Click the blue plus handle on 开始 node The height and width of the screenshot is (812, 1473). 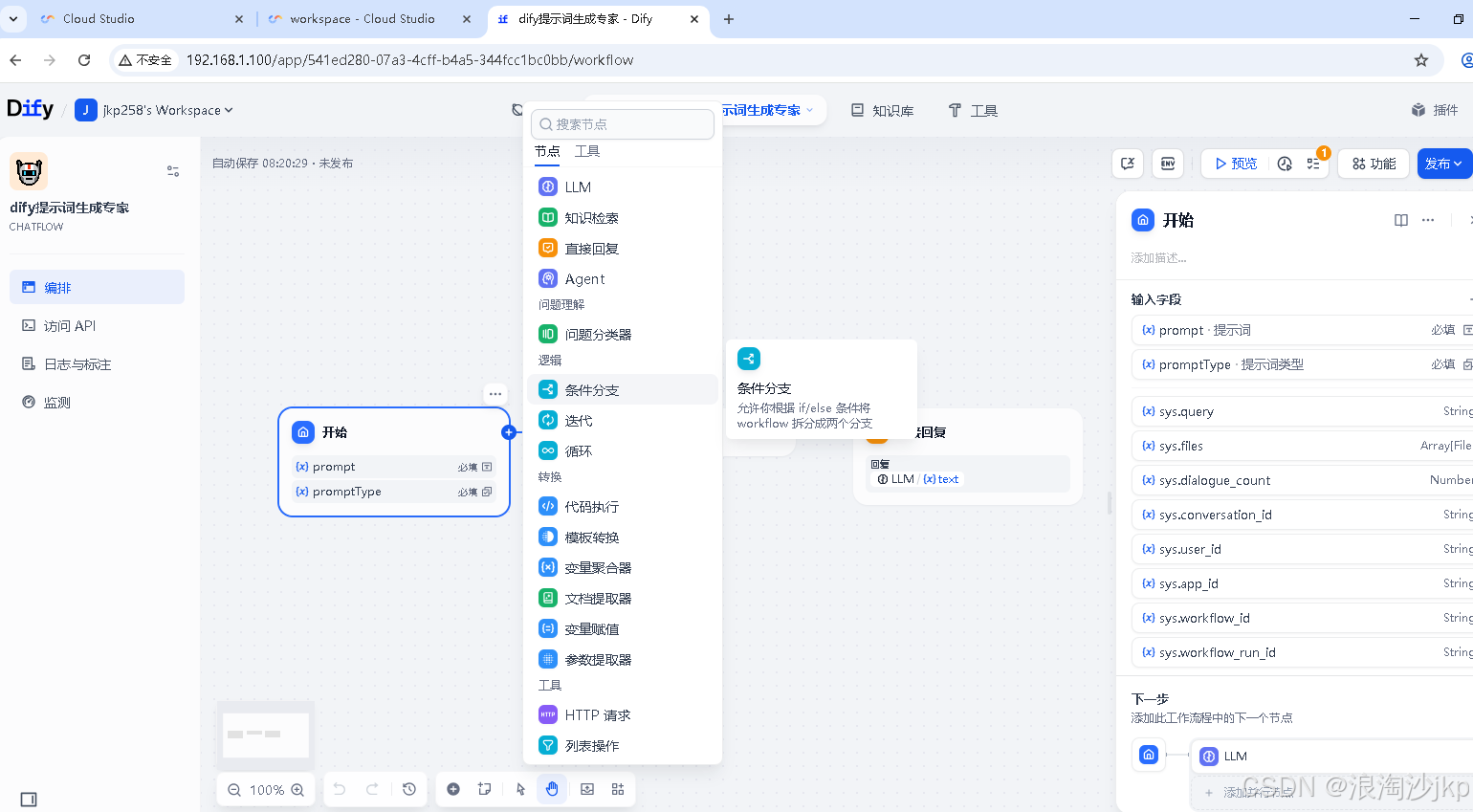(509, 432)
